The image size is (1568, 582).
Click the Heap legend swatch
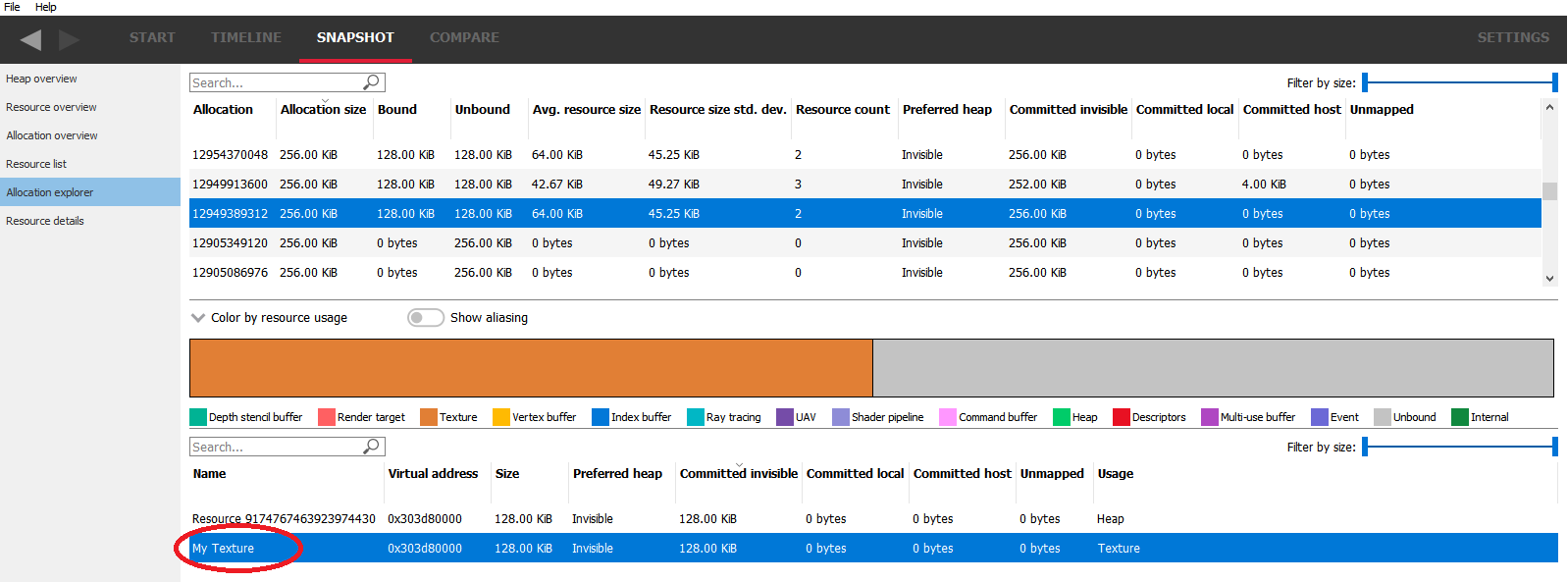coord(1061,417)
